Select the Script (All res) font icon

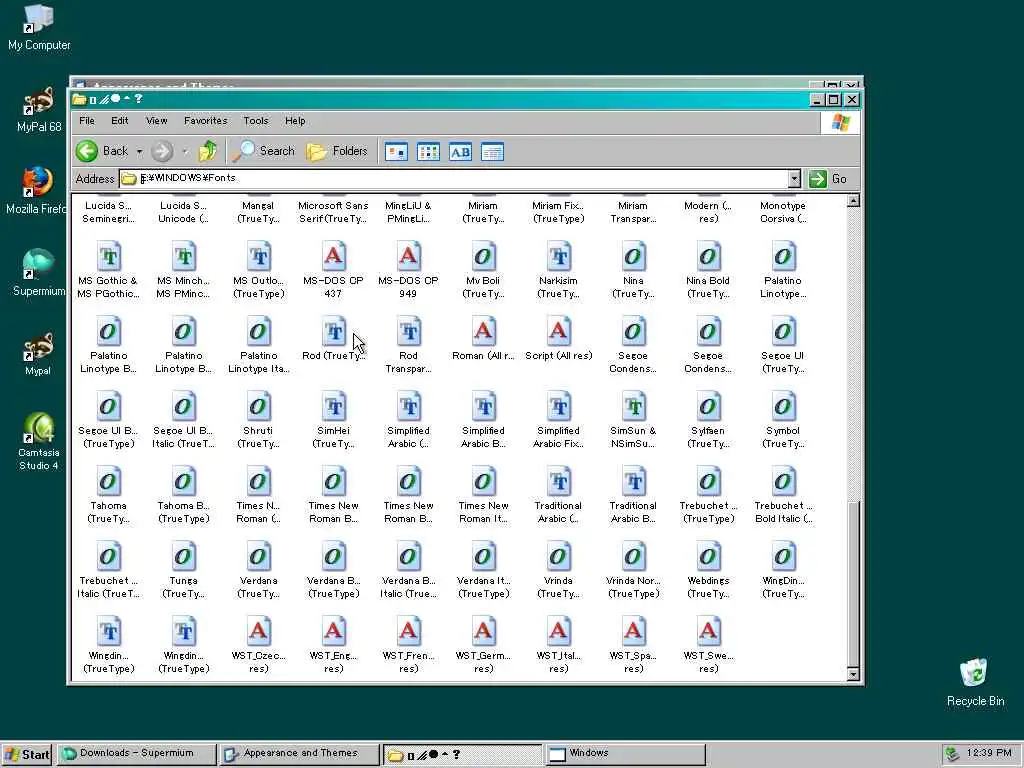(x=558, y=332)
